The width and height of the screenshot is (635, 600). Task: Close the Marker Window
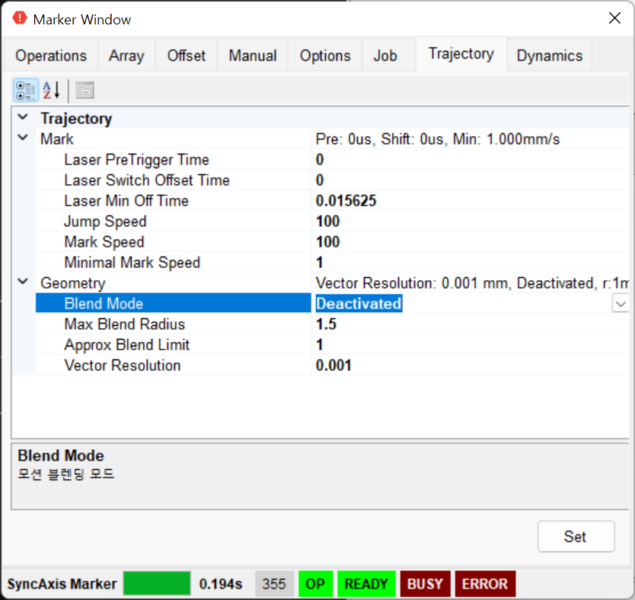click(612, 19)
